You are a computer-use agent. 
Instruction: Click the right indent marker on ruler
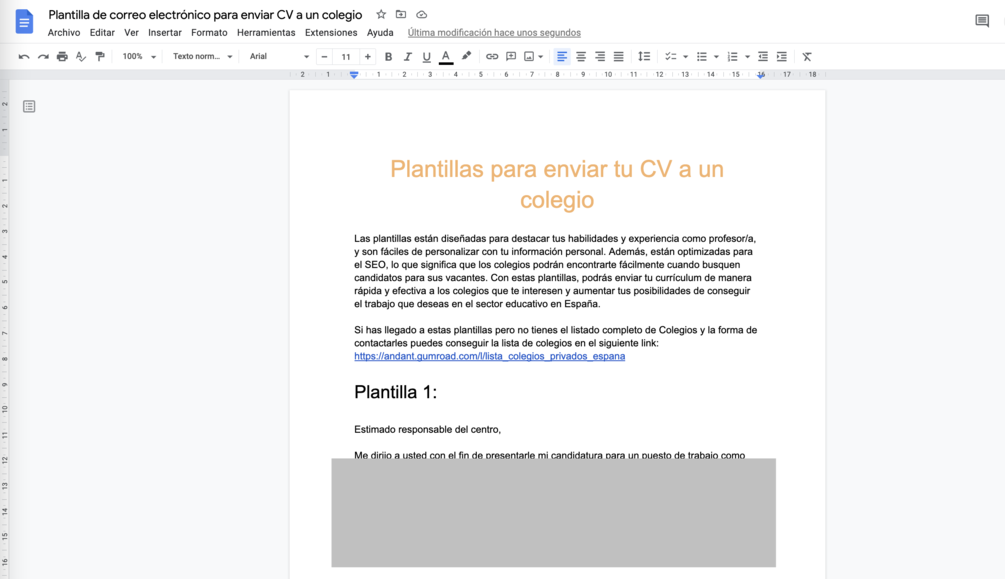coord(761,75)
